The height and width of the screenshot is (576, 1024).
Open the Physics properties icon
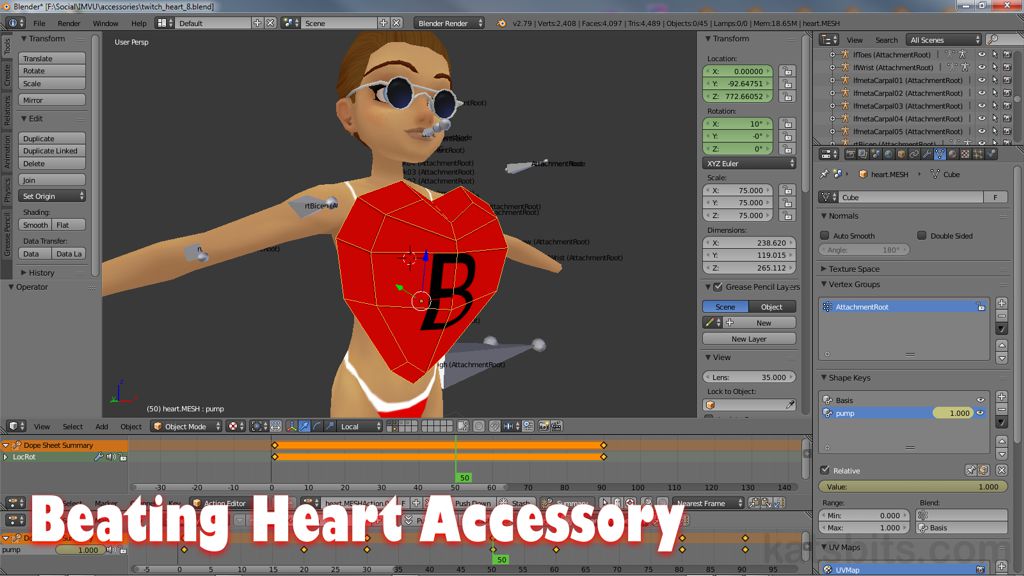tap(991, 154)
